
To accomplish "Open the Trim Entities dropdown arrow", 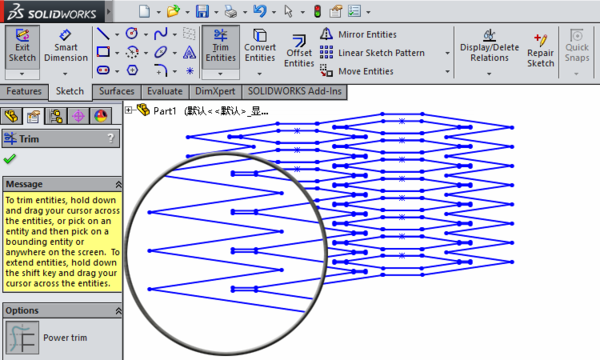I will tap(220, 73).
